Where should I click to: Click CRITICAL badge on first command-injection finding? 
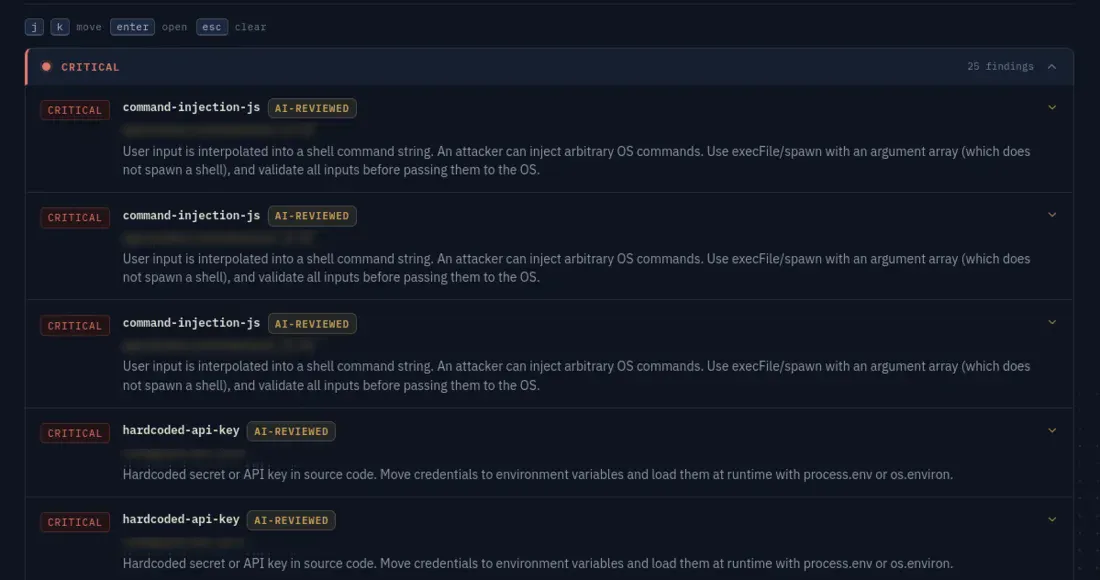click(75, 110)
